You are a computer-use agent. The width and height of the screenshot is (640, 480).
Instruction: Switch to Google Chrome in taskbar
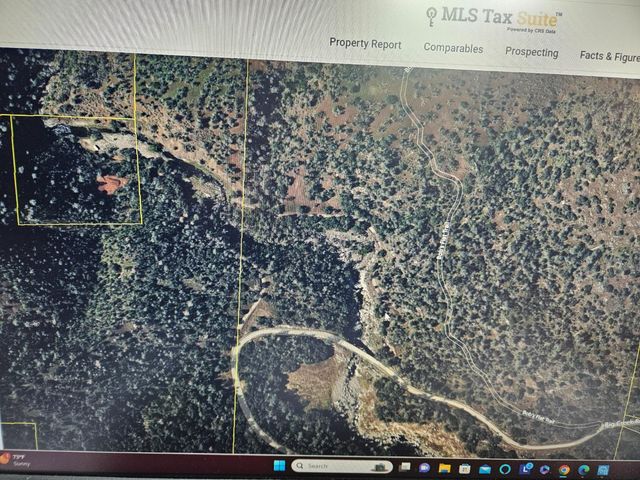click(564, 470)
